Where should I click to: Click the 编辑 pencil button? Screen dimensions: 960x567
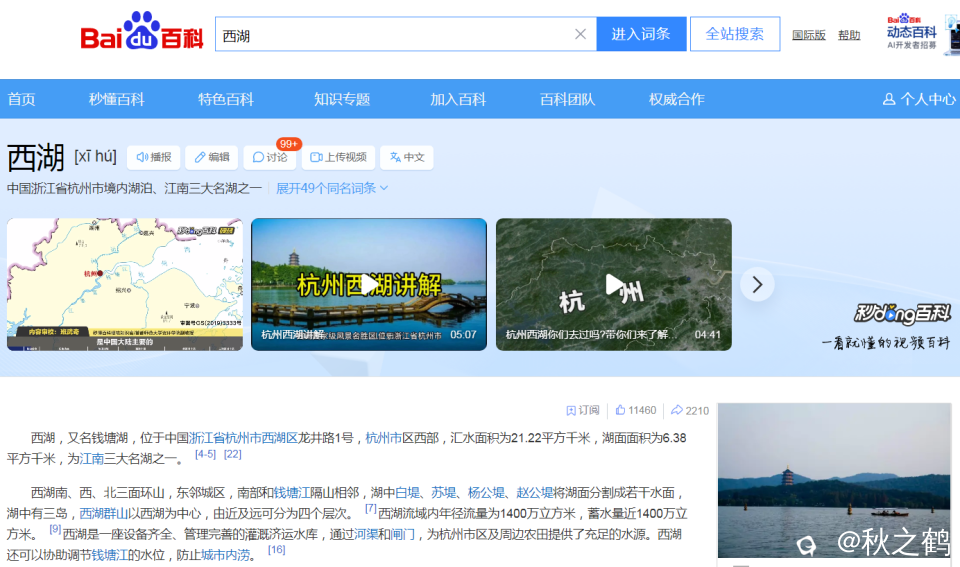point(212,157)
